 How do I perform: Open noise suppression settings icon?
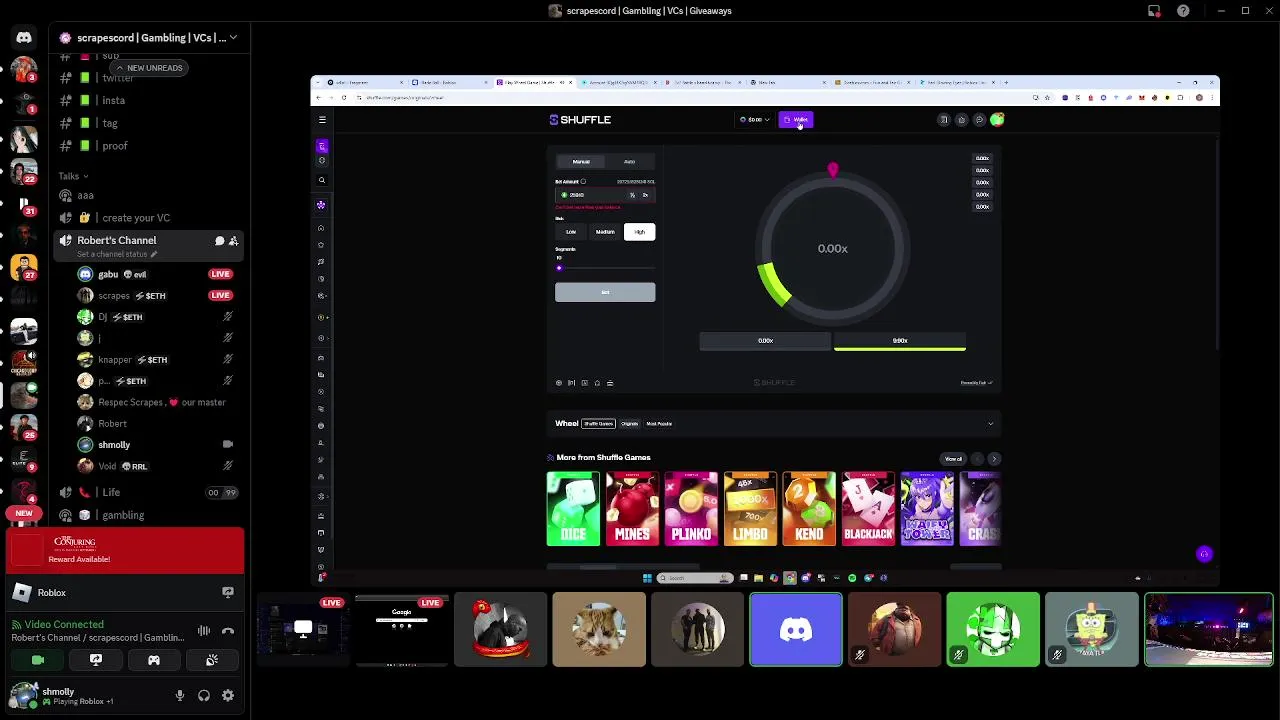tap(204, 631)
